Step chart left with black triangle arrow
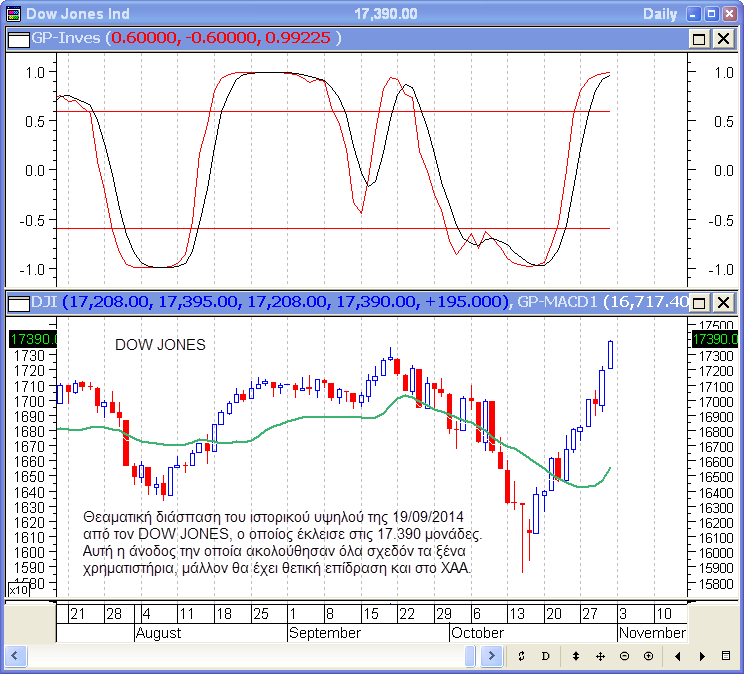Viewport: 744px width, 674px height. (678, 656)
